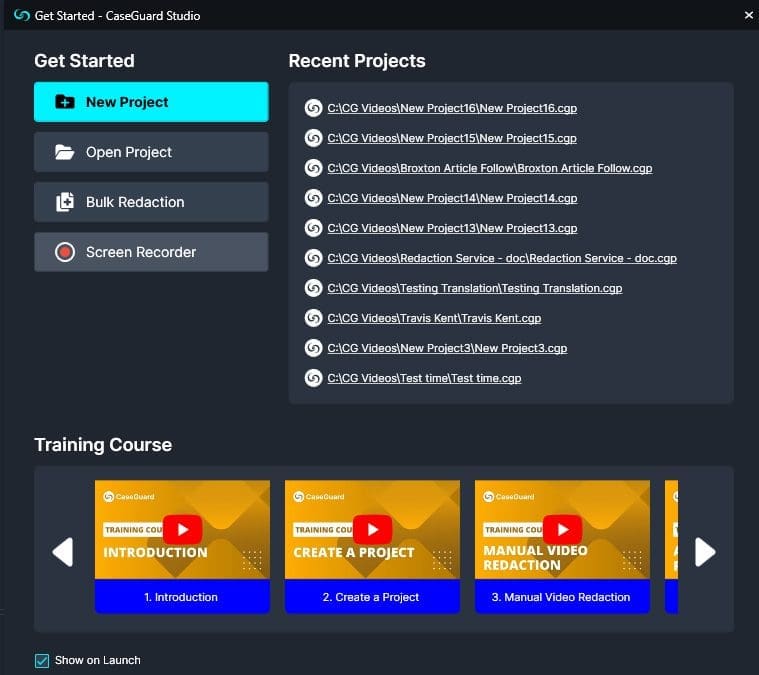Image resolution: width=759 pixels, height=675 pixels.
Task: Launch Bulk Redaction
Action: click(x=151, y=202)
